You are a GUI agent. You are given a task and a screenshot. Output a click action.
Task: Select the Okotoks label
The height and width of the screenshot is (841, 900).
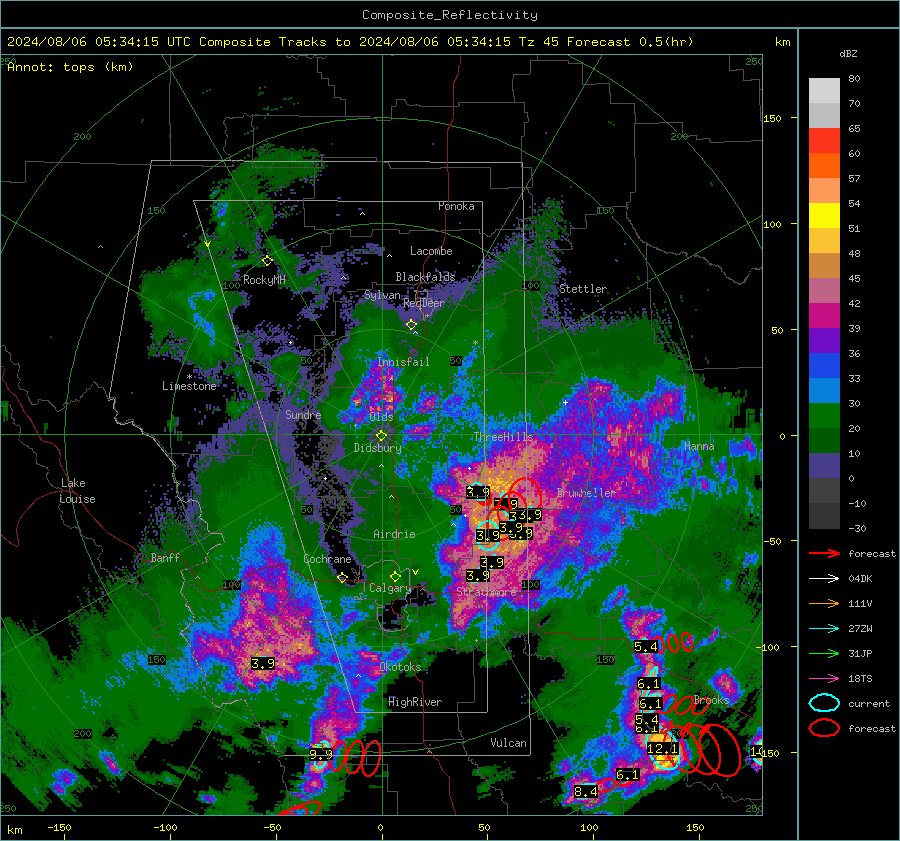401,667
